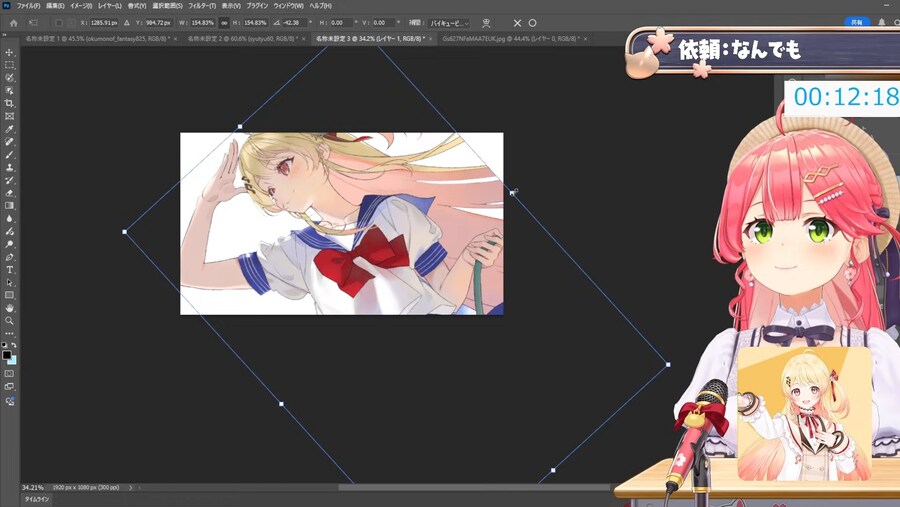Select the Crop tool
Screen dimensions: 900x507
(9, 103)
